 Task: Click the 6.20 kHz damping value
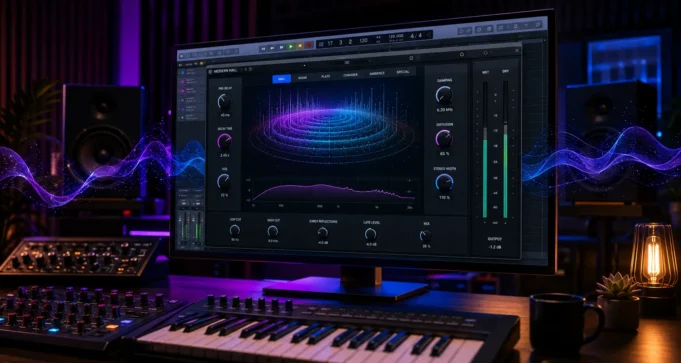[444, 110]
